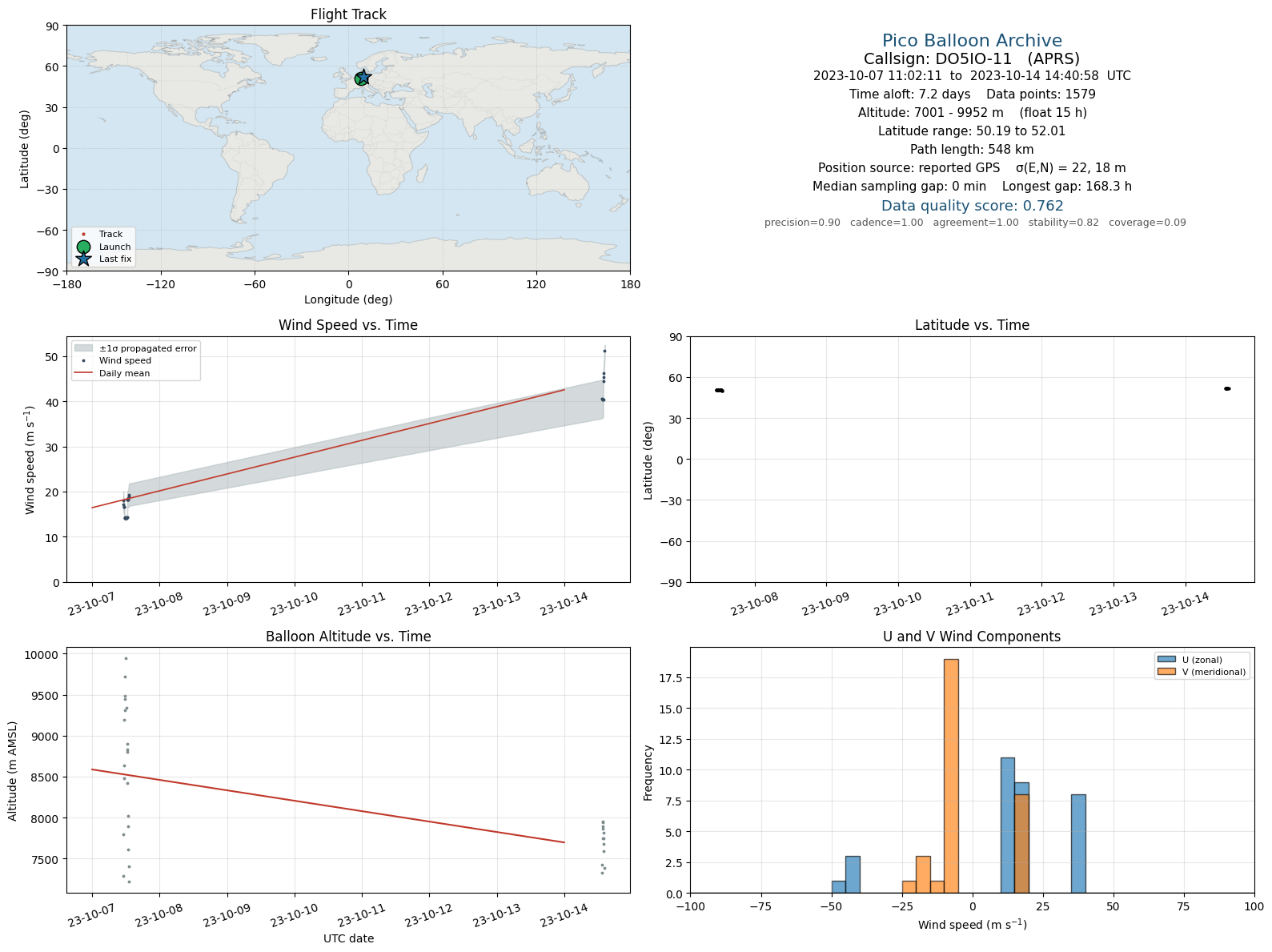
Task: Click the "agreement=1.00" sub-score
Action: (976, 223)
